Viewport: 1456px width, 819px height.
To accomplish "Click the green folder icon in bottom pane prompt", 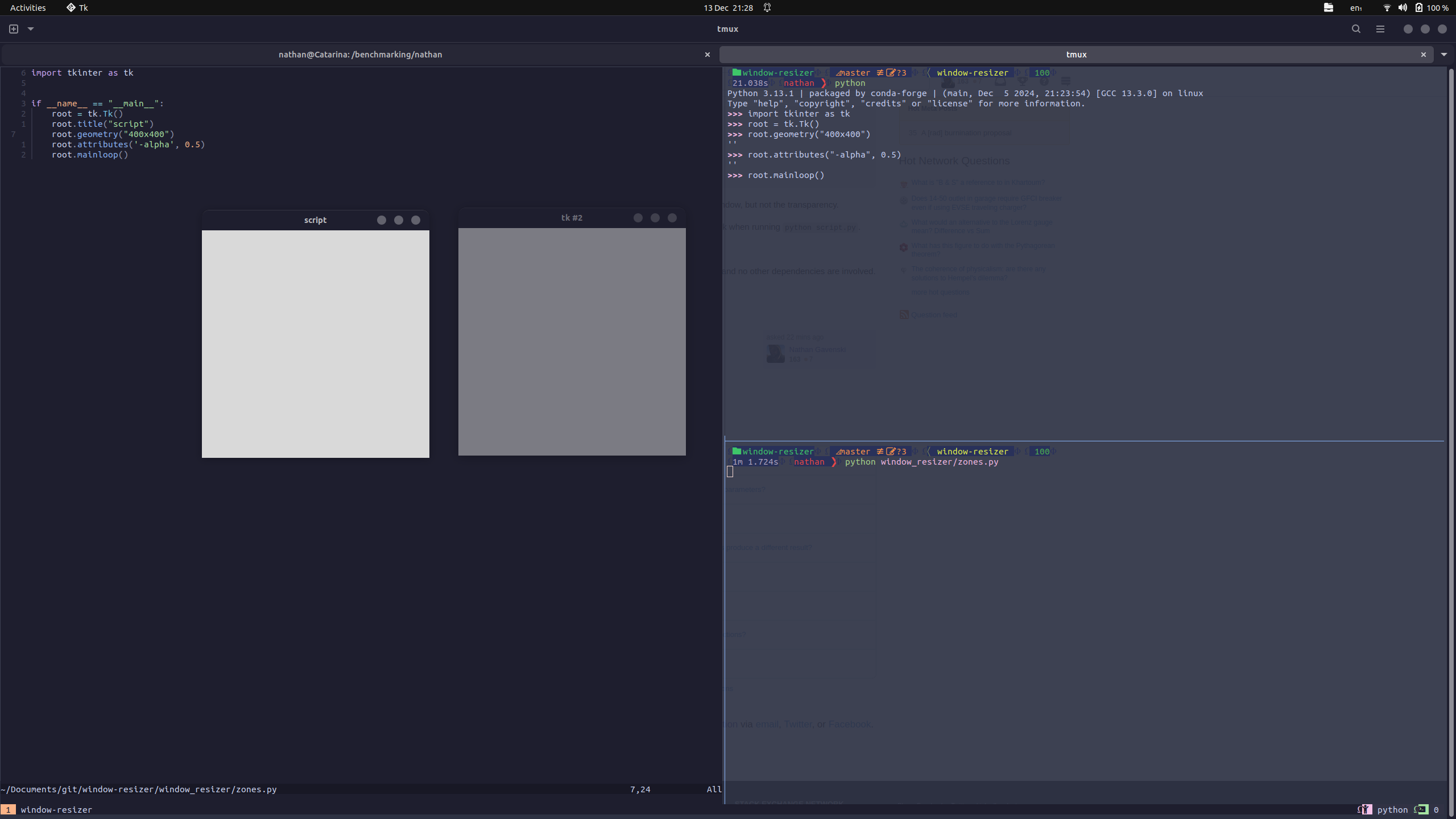I will click(737, 451).
